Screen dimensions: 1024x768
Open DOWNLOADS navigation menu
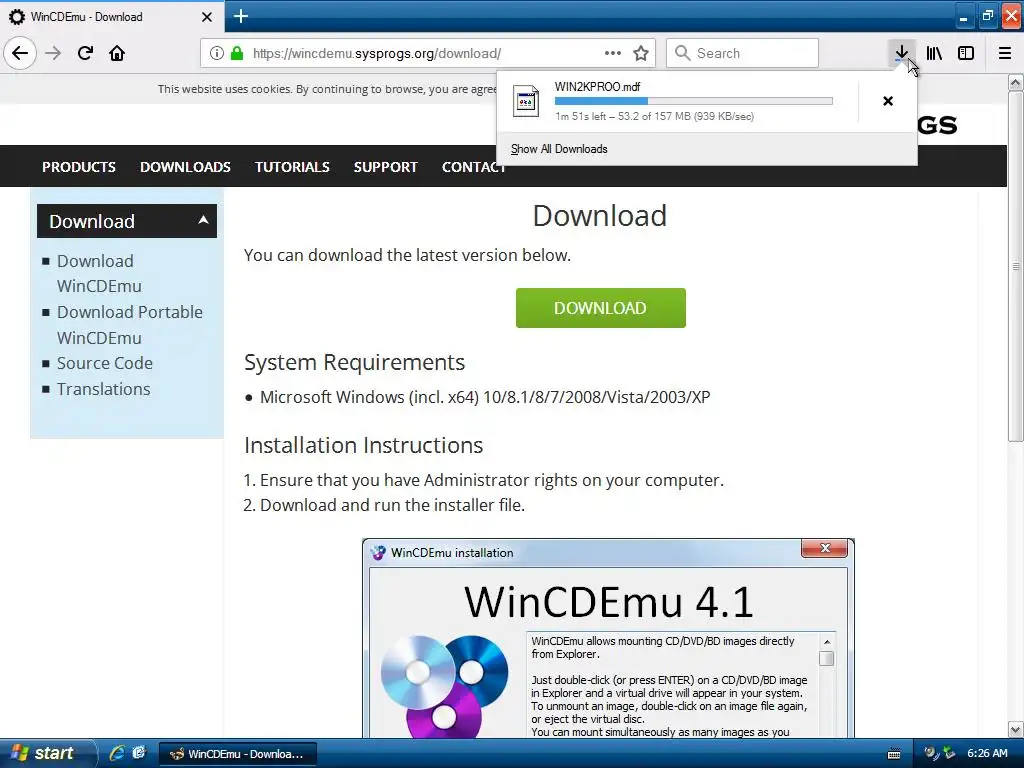tap(185, 167)
